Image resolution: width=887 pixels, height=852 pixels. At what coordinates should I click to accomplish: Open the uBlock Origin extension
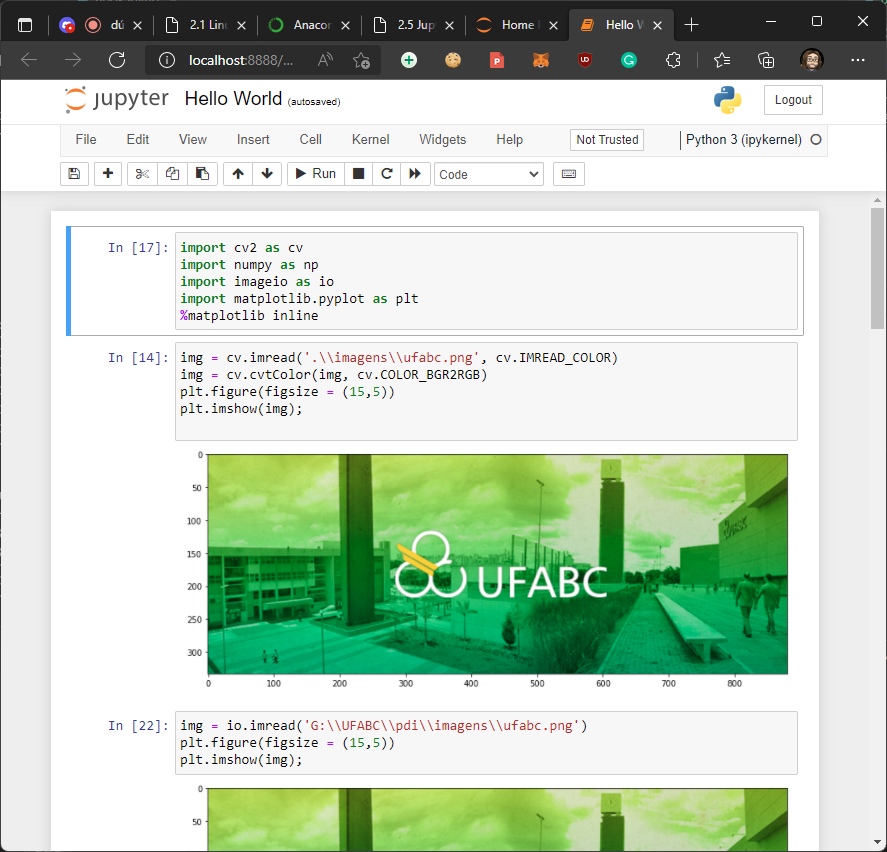[585, 60]
